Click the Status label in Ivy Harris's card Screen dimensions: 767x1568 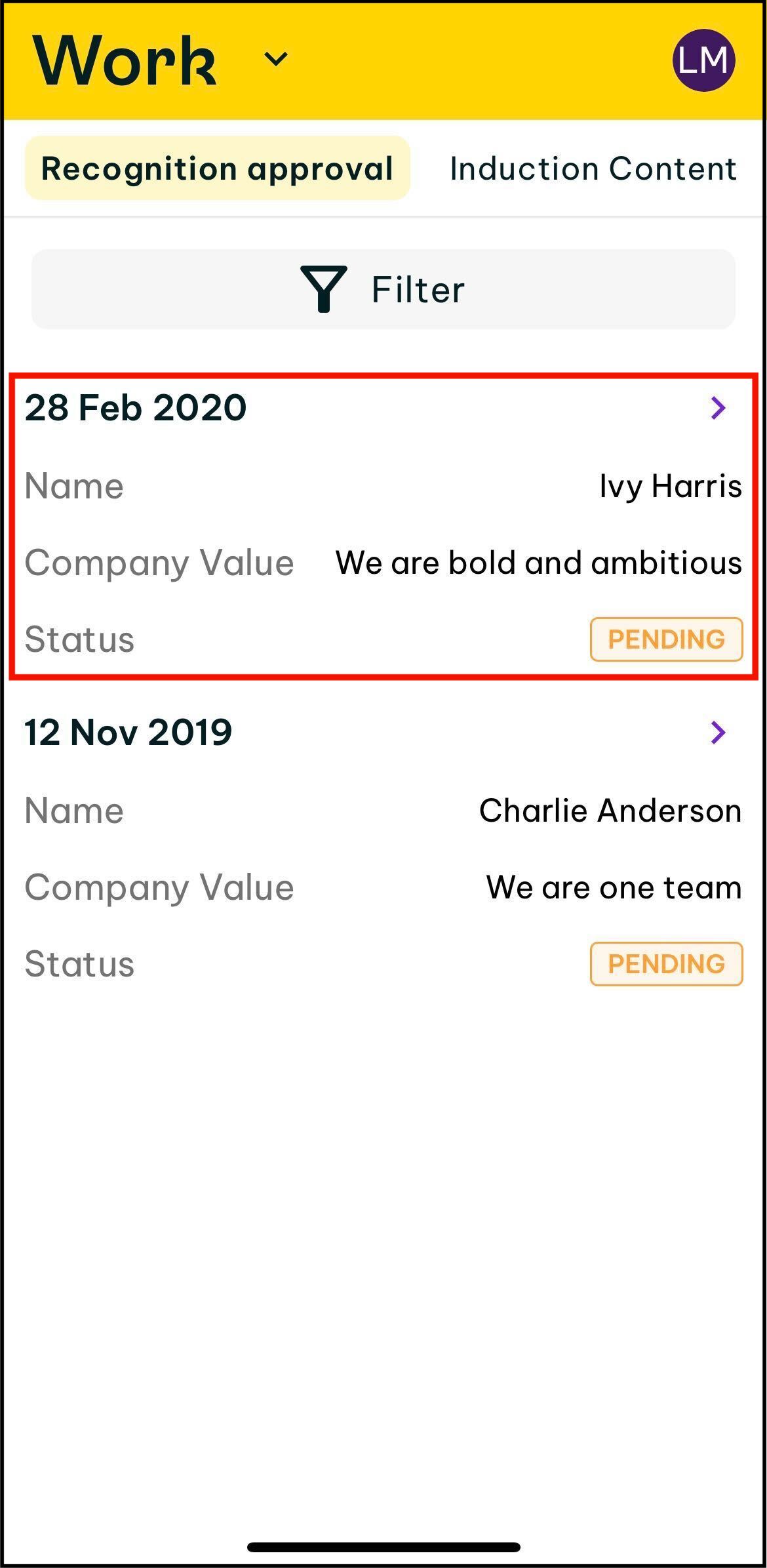[x=79, y=639]
